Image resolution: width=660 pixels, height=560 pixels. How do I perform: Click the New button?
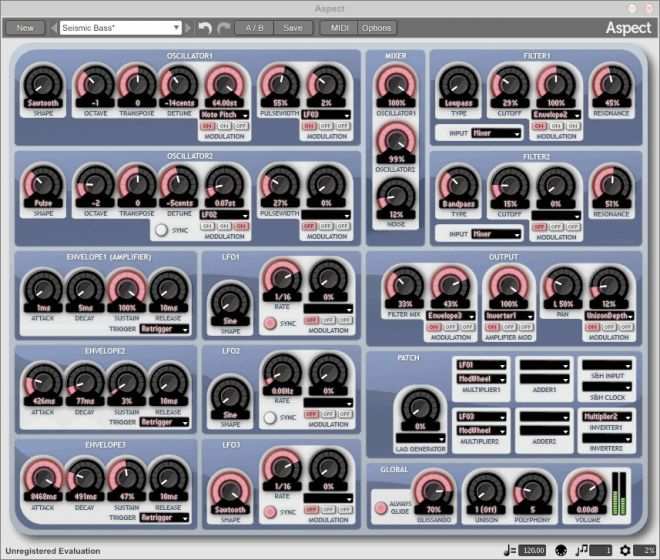click(25, 28)
